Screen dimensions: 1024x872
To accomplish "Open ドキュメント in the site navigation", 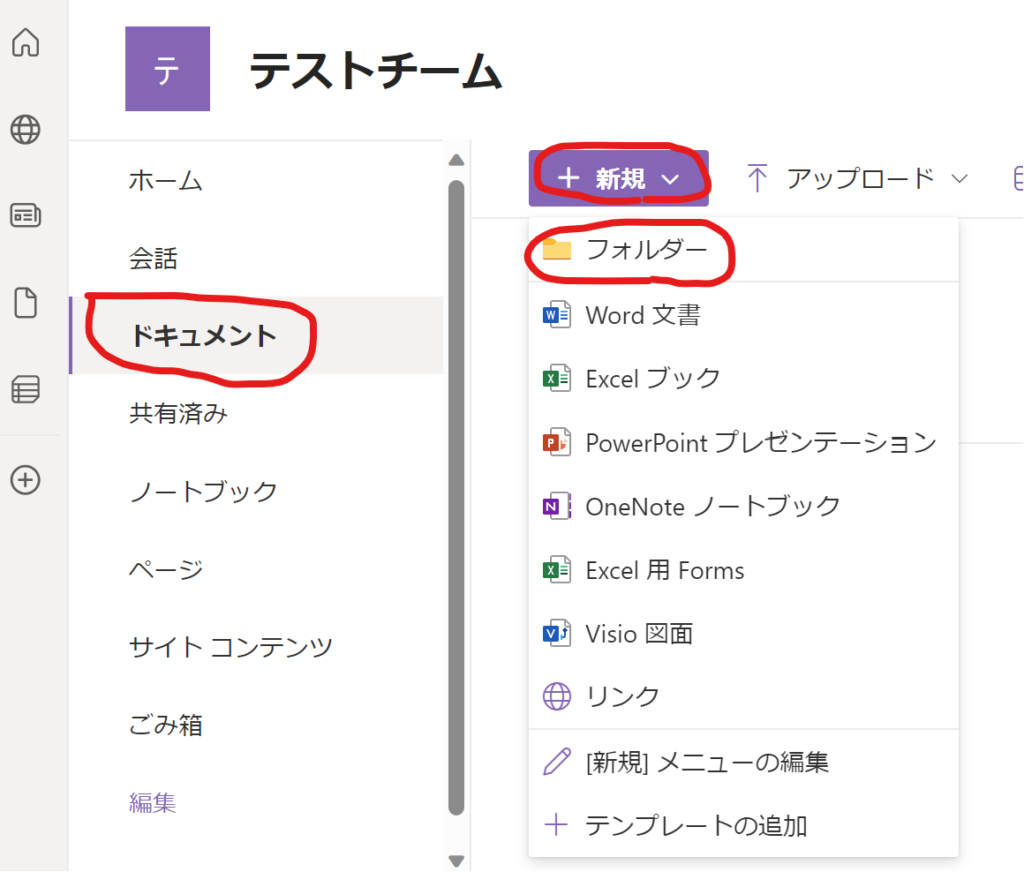I will tap(203, 336).
